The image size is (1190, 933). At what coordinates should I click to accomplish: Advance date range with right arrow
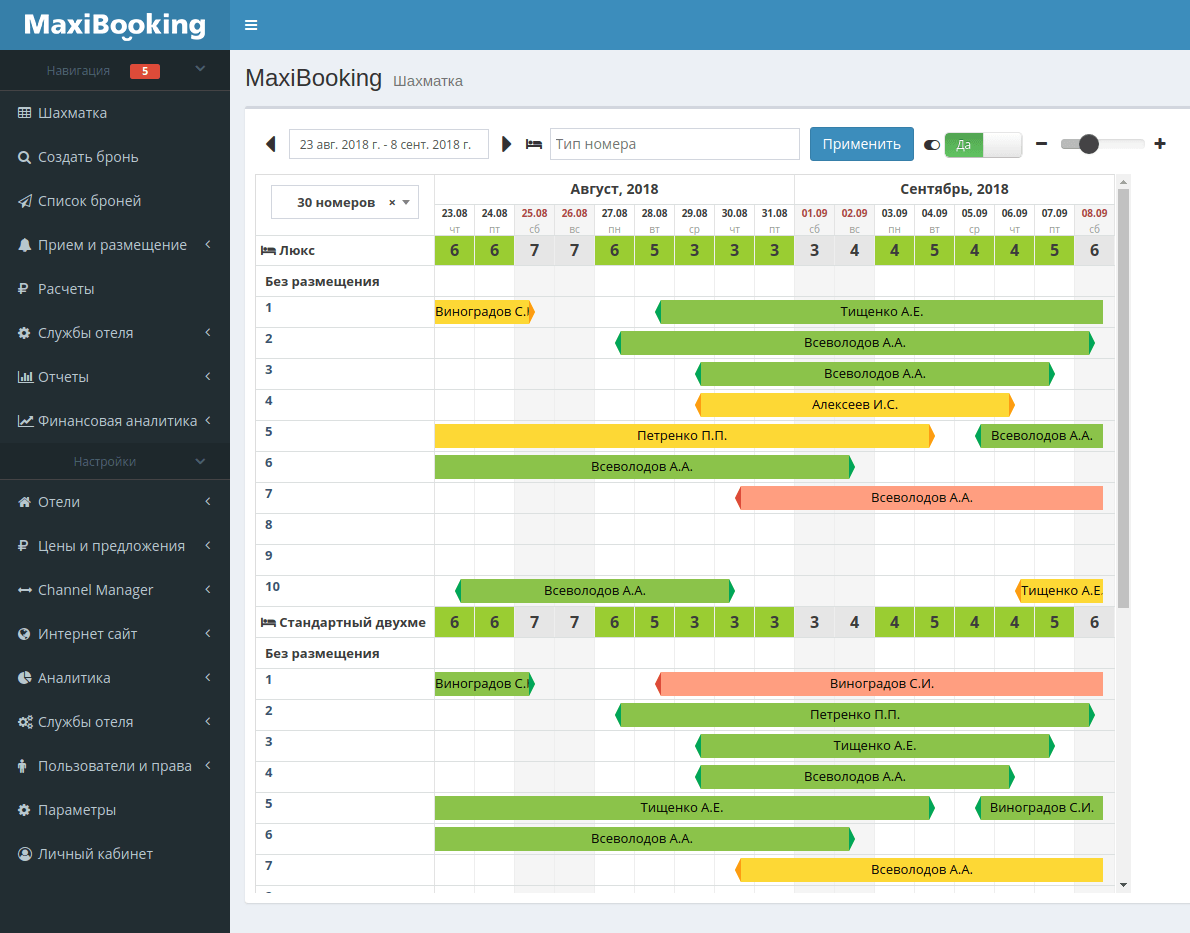506,144
